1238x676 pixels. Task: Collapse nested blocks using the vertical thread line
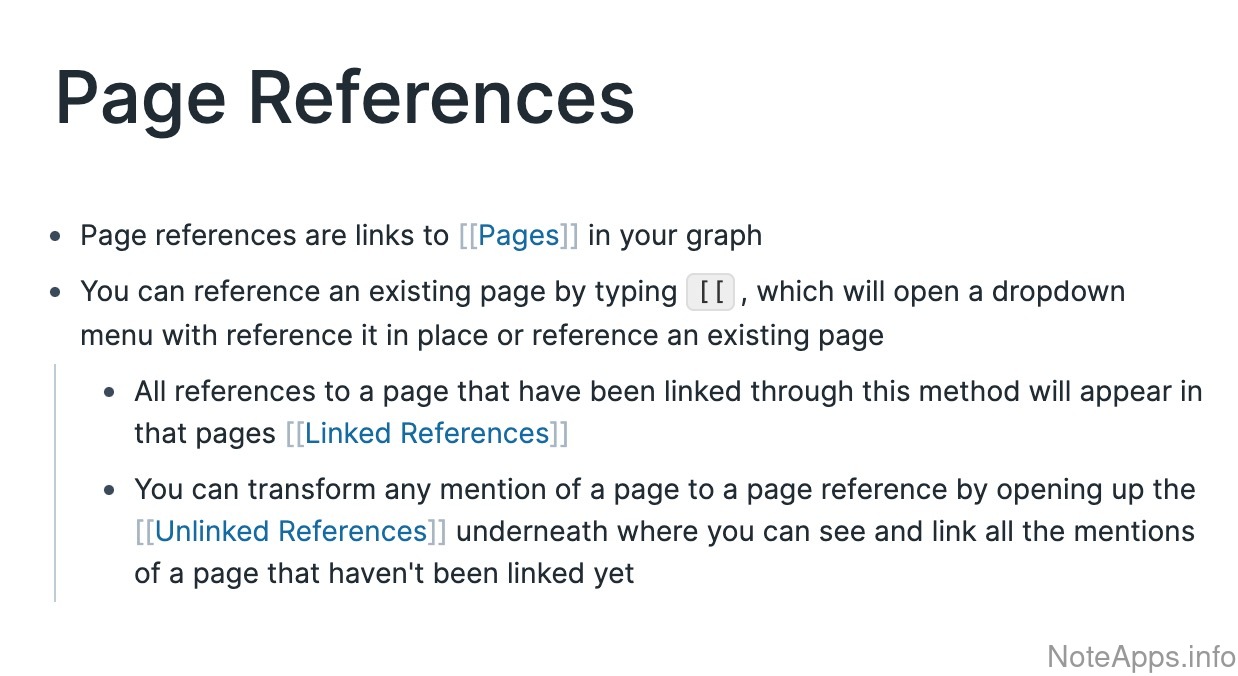pos(55,482)
